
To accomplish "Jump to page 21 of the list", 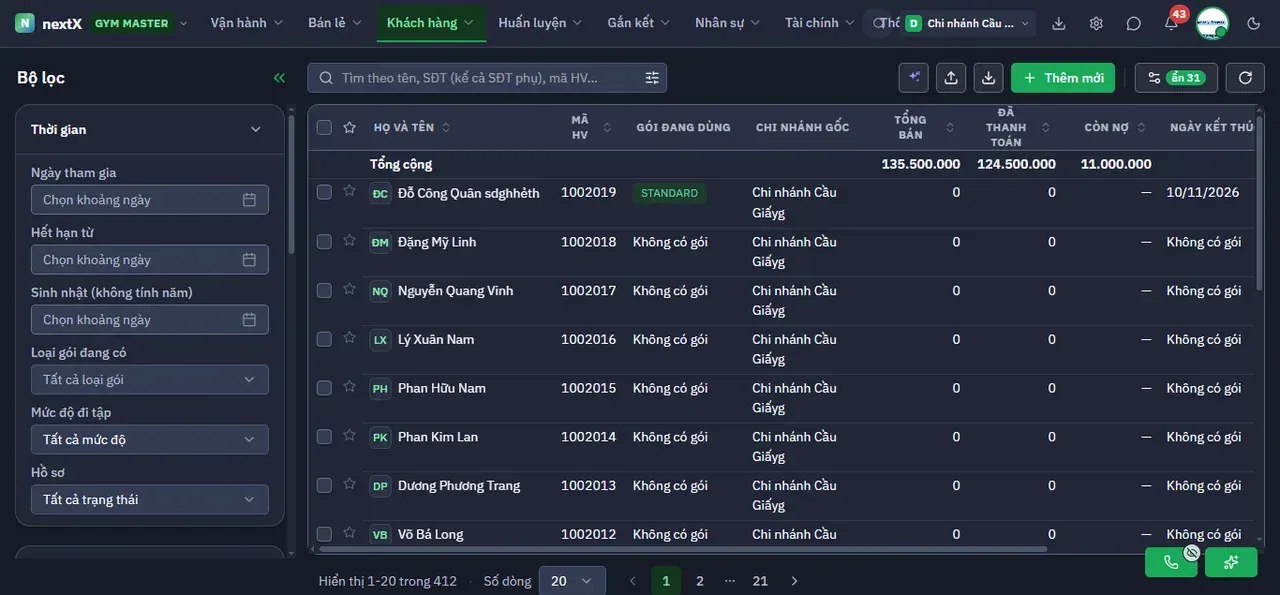I will coord(760,581).
